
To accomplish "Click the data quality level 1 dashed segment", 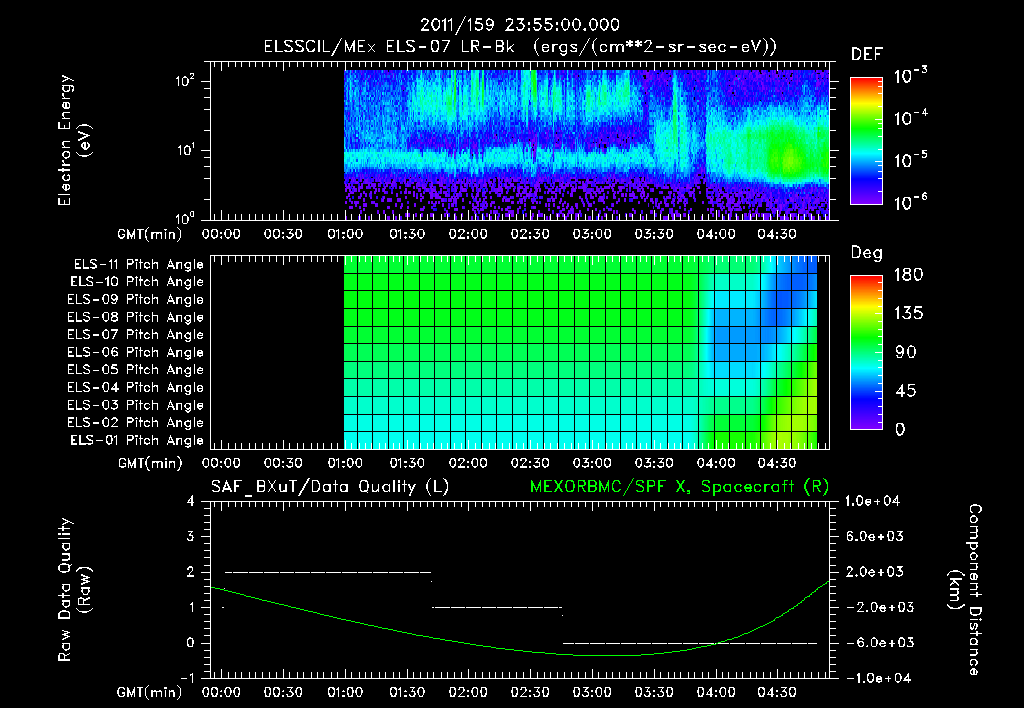I will tap(497, 607).
